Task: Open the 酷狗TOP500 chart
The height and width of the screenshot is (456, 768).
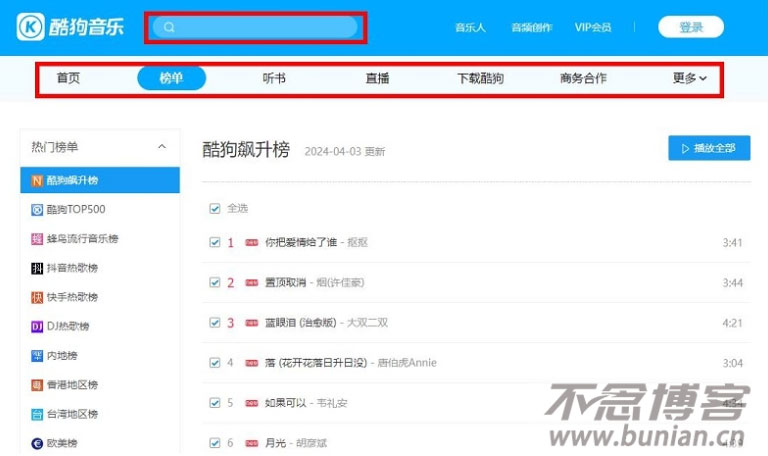Action: (76, 210)
